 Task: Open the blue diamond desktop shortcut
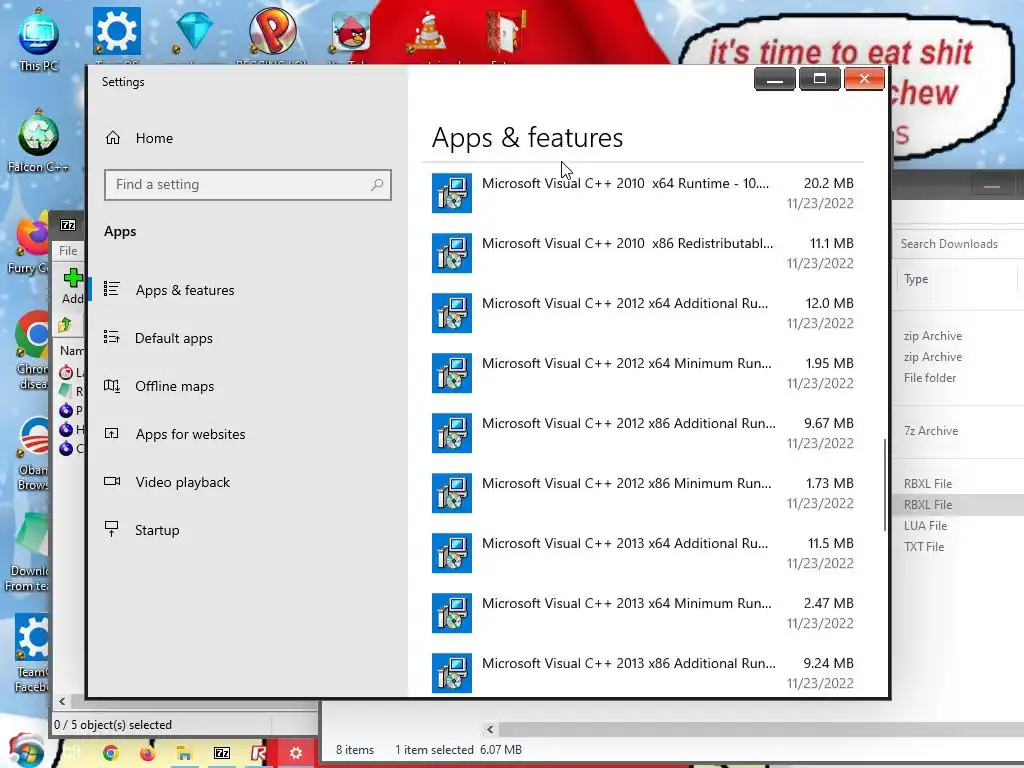tap(194, 31)
